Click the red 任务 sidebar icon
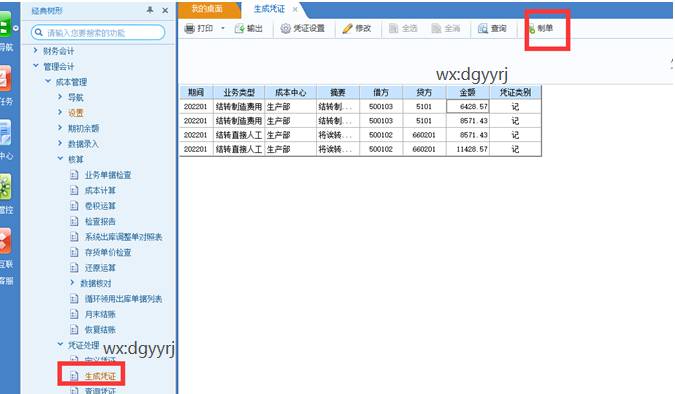This screenshot has width=675, height=394. 6,79
